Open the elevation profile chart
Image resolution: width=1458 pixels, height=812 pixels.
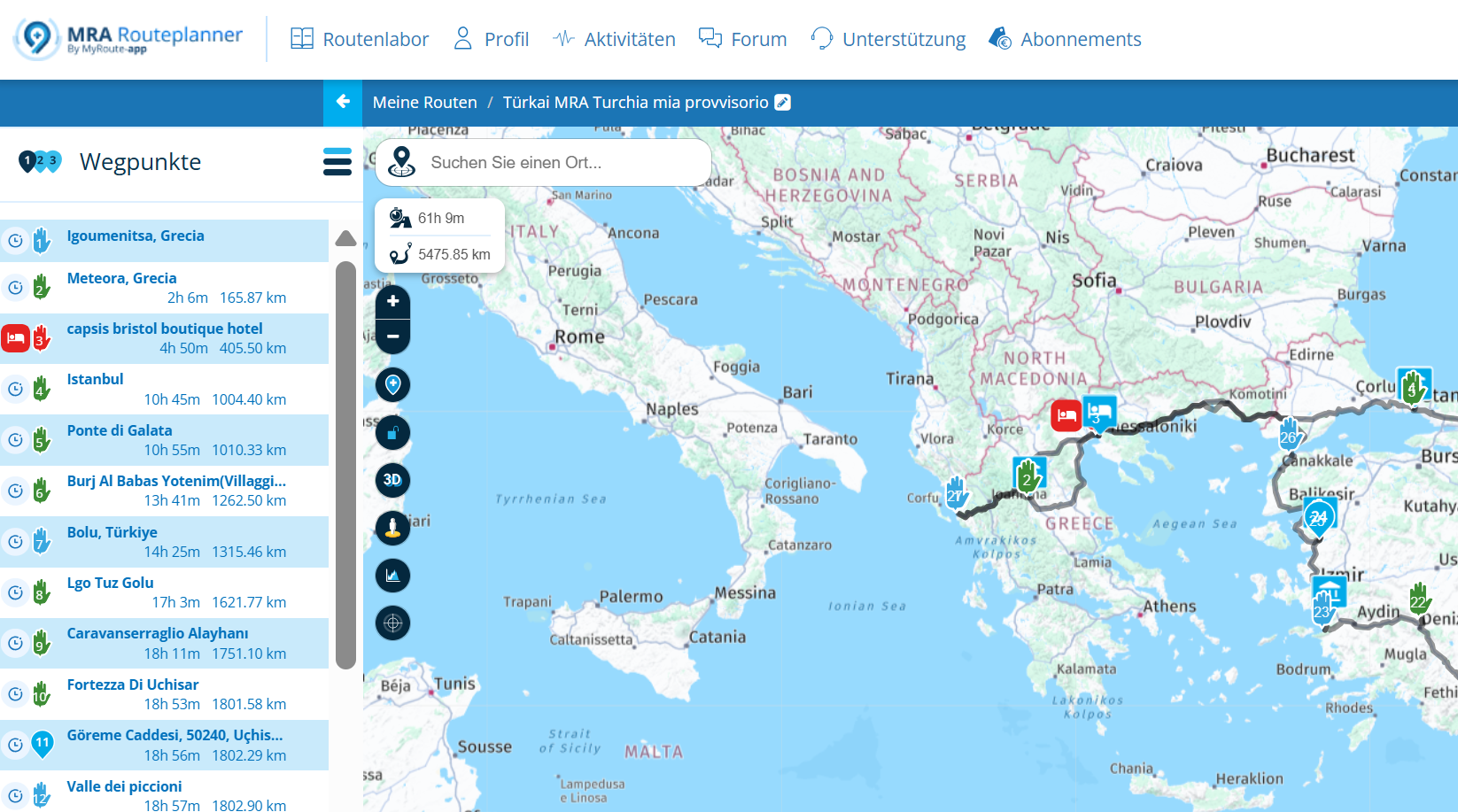click(x=392, y=576)
